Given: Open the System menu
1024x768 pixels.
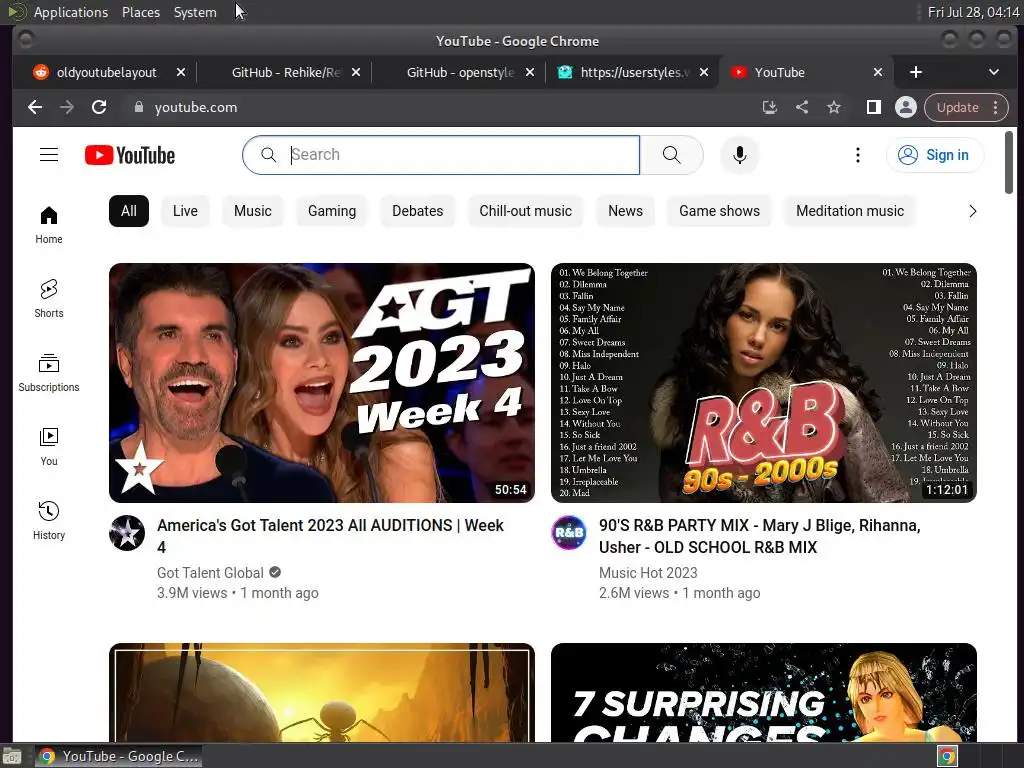Looking at the screenshot, I should (195, 12).
